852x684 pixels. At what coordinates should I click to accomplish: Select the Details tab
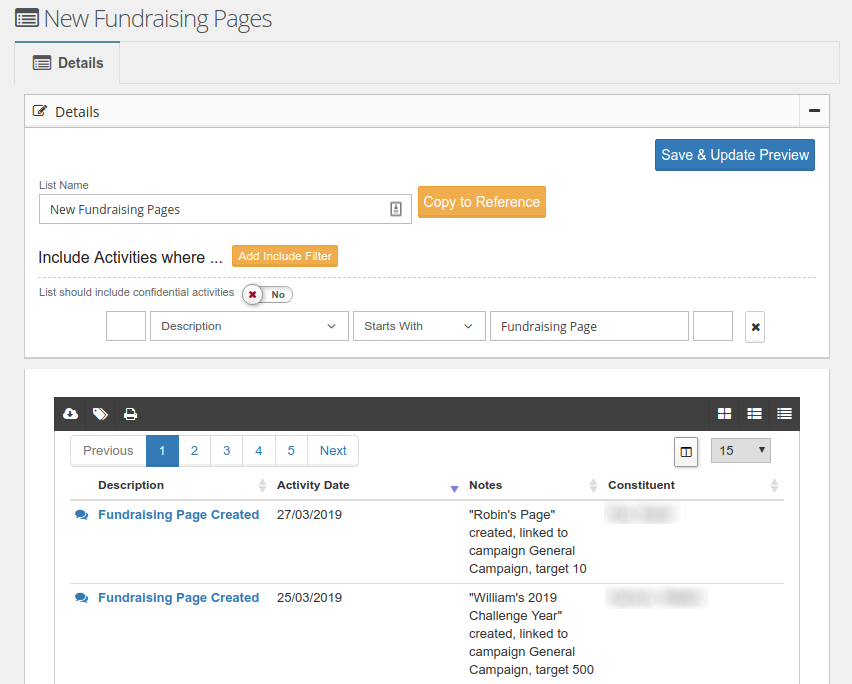[68, 63]
